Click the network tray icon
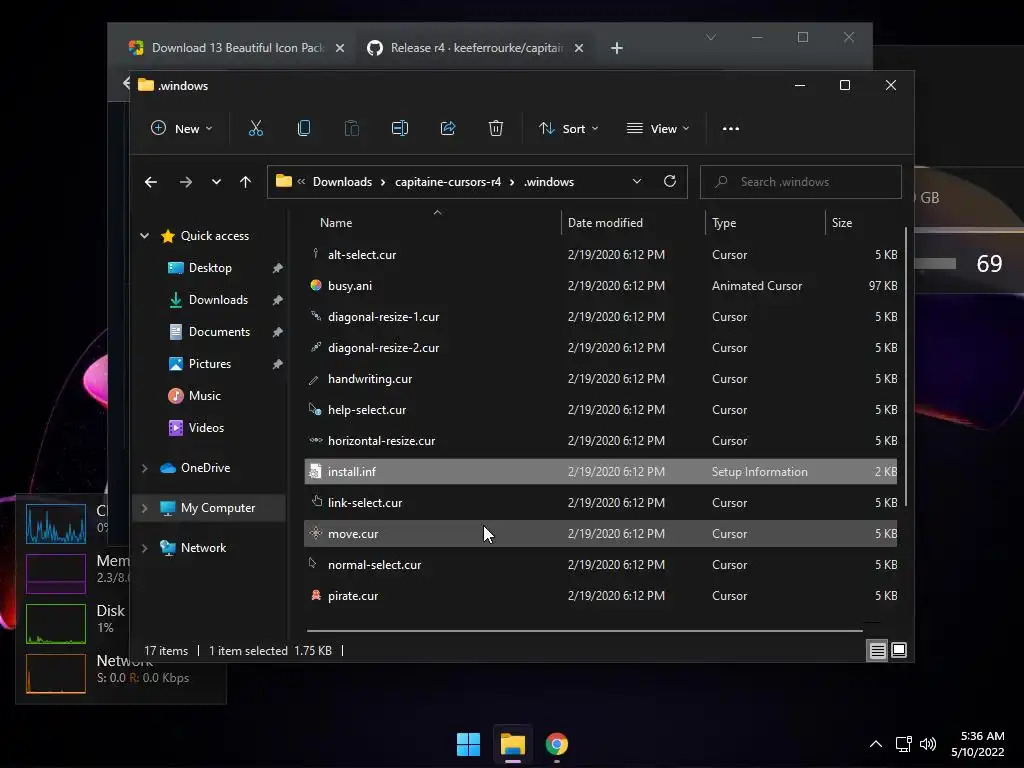1024x768 pixels. click(903, 744)
